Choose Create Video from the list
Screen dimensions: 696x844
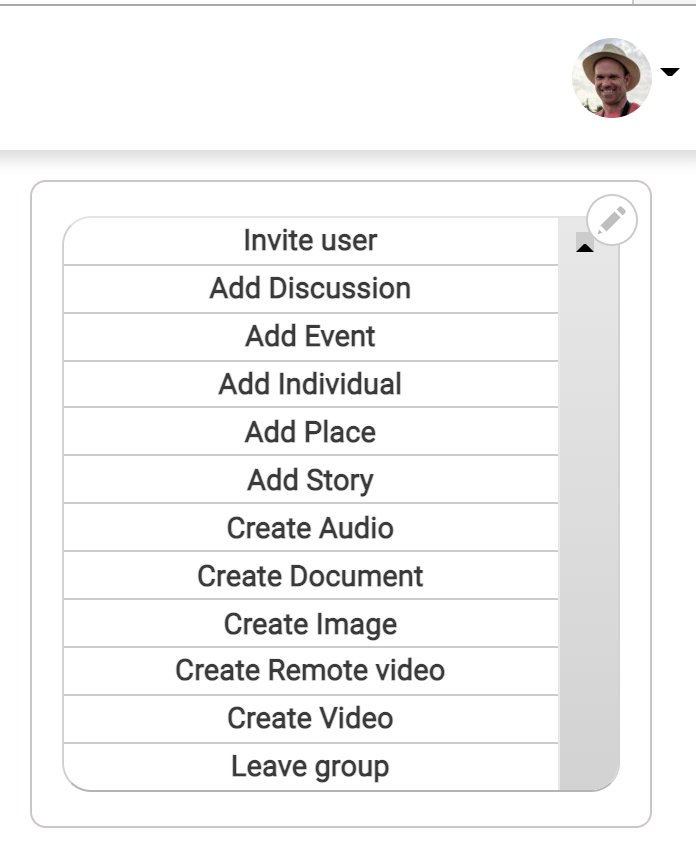pyautogui.click(x=311, y=719)
